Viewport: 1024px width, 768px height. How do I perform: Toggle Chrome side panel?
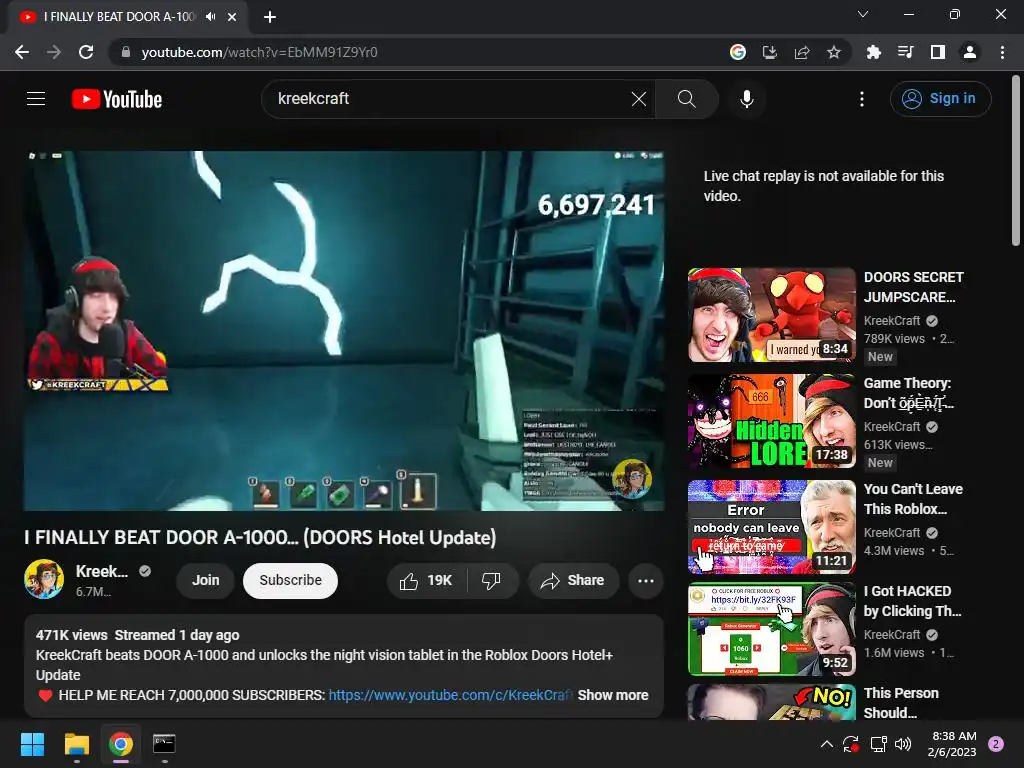coord(938,52)
